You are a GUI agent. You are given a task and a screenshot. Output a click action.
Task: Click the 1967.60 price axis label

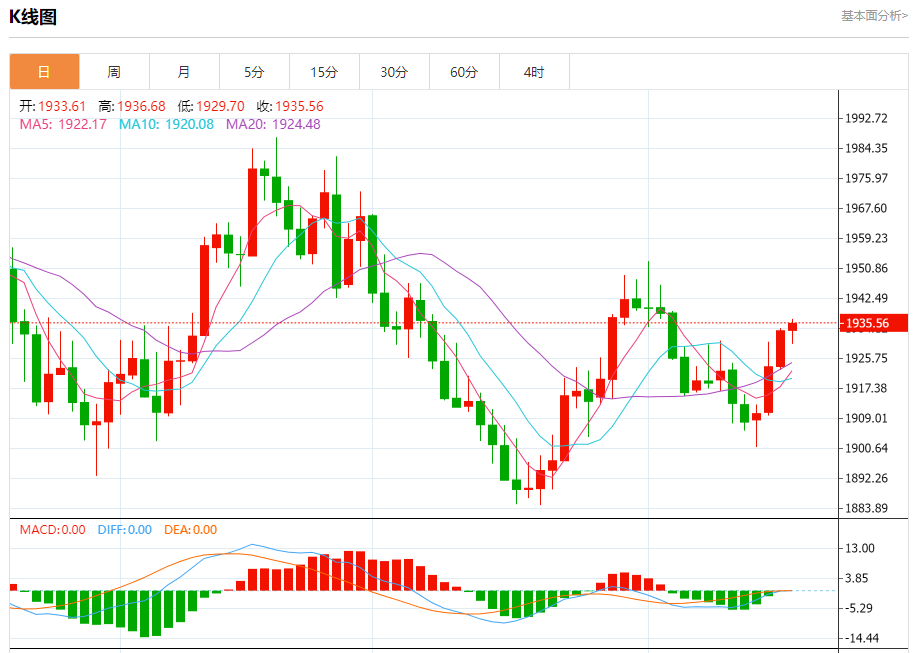tap(866, 209)
